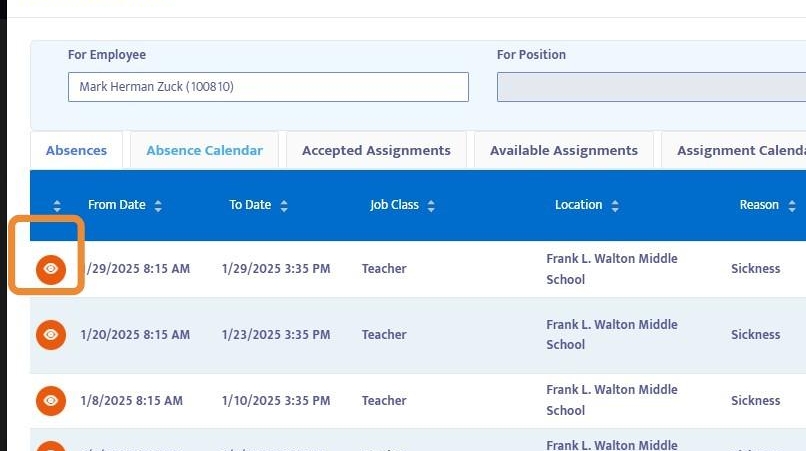View the 1/20/2025 absence with eye icon

tap(51, 335)
